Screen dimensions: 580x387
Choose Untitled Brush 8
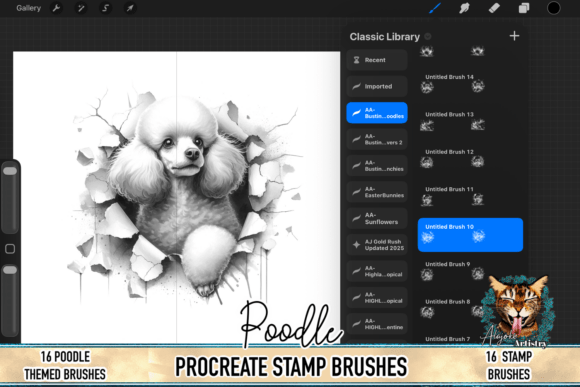pos(470,309)
